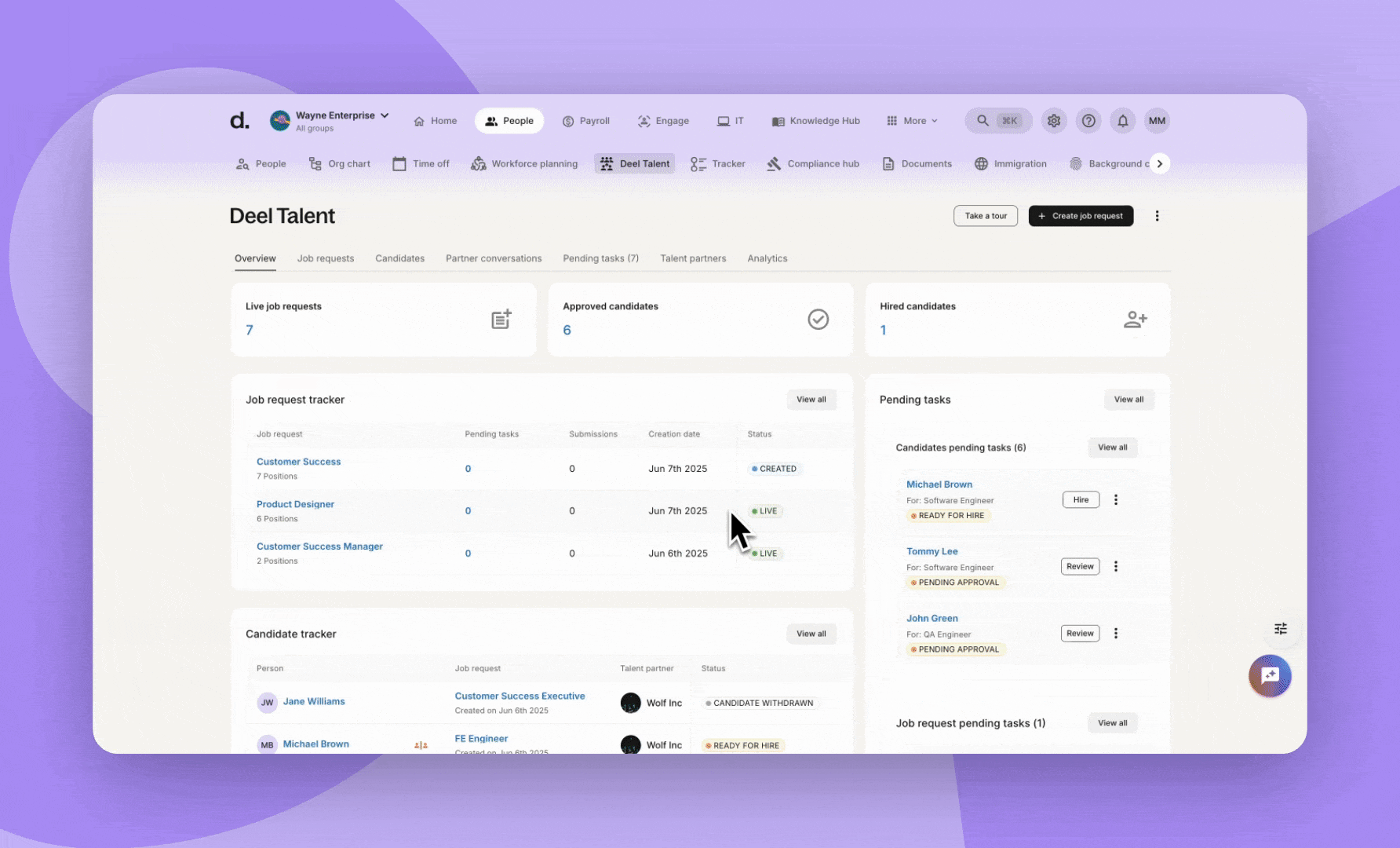View all Candidates pending tasks (6)
The height and width of the screenshot is (848, 1400).
[1112, 448]
